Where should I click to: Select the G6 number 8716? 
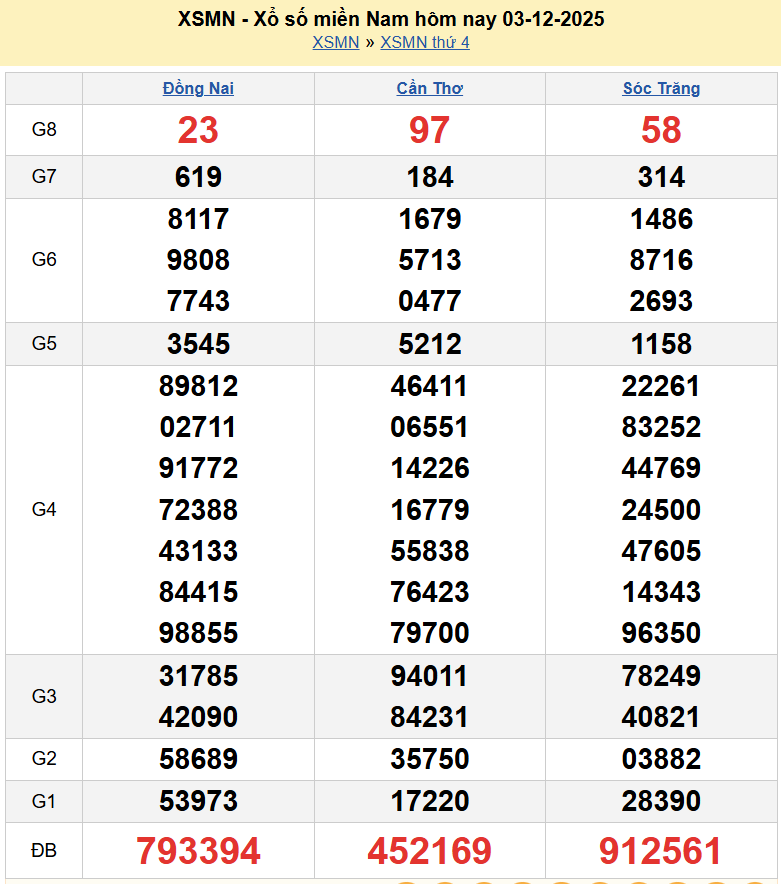661,260
